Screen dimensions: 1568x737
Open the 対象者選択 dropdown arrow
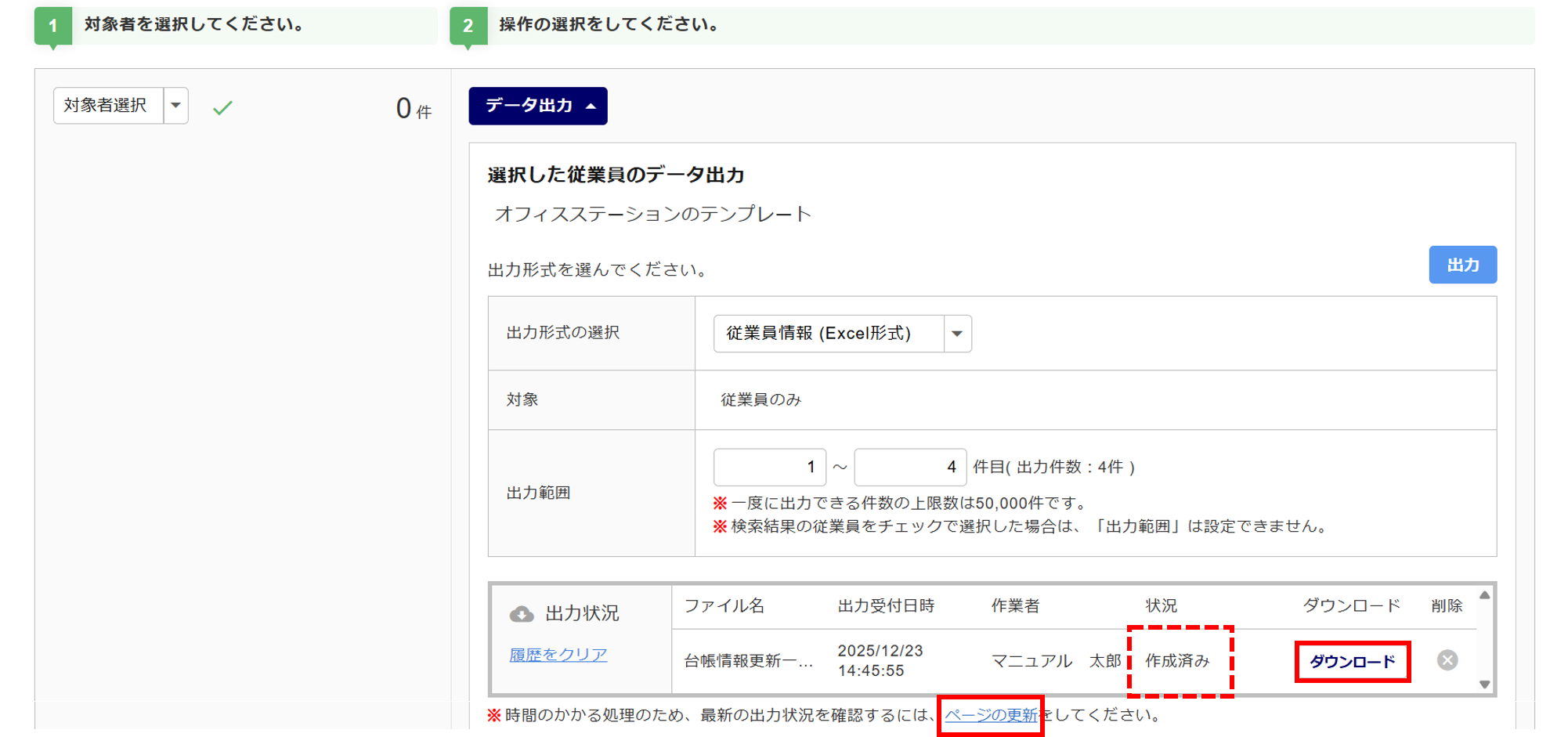[176, 106]
